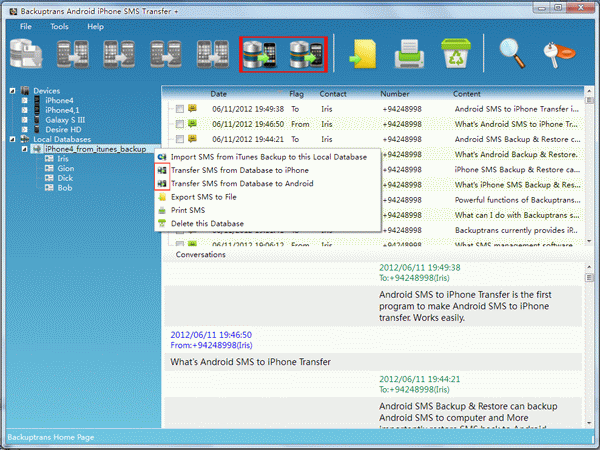Open the Backuptrans Home Page link

click(x=51, y=437)
